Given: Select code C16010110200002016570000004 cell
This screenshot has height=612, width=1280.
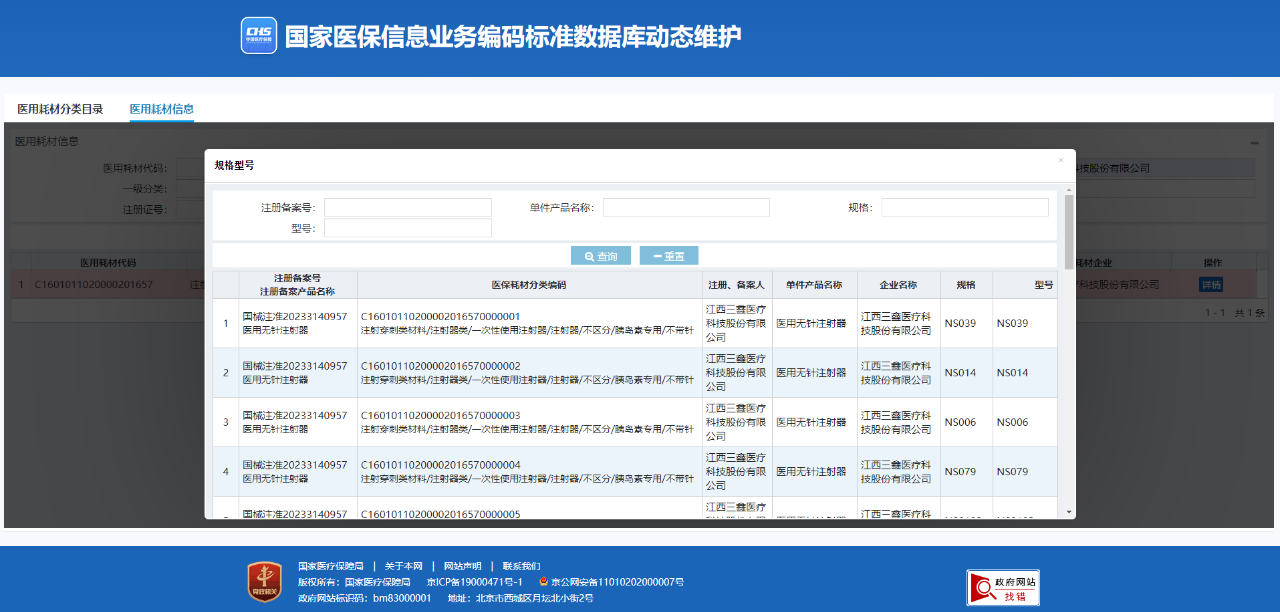Looking at the screenshot, I should 440,465.
